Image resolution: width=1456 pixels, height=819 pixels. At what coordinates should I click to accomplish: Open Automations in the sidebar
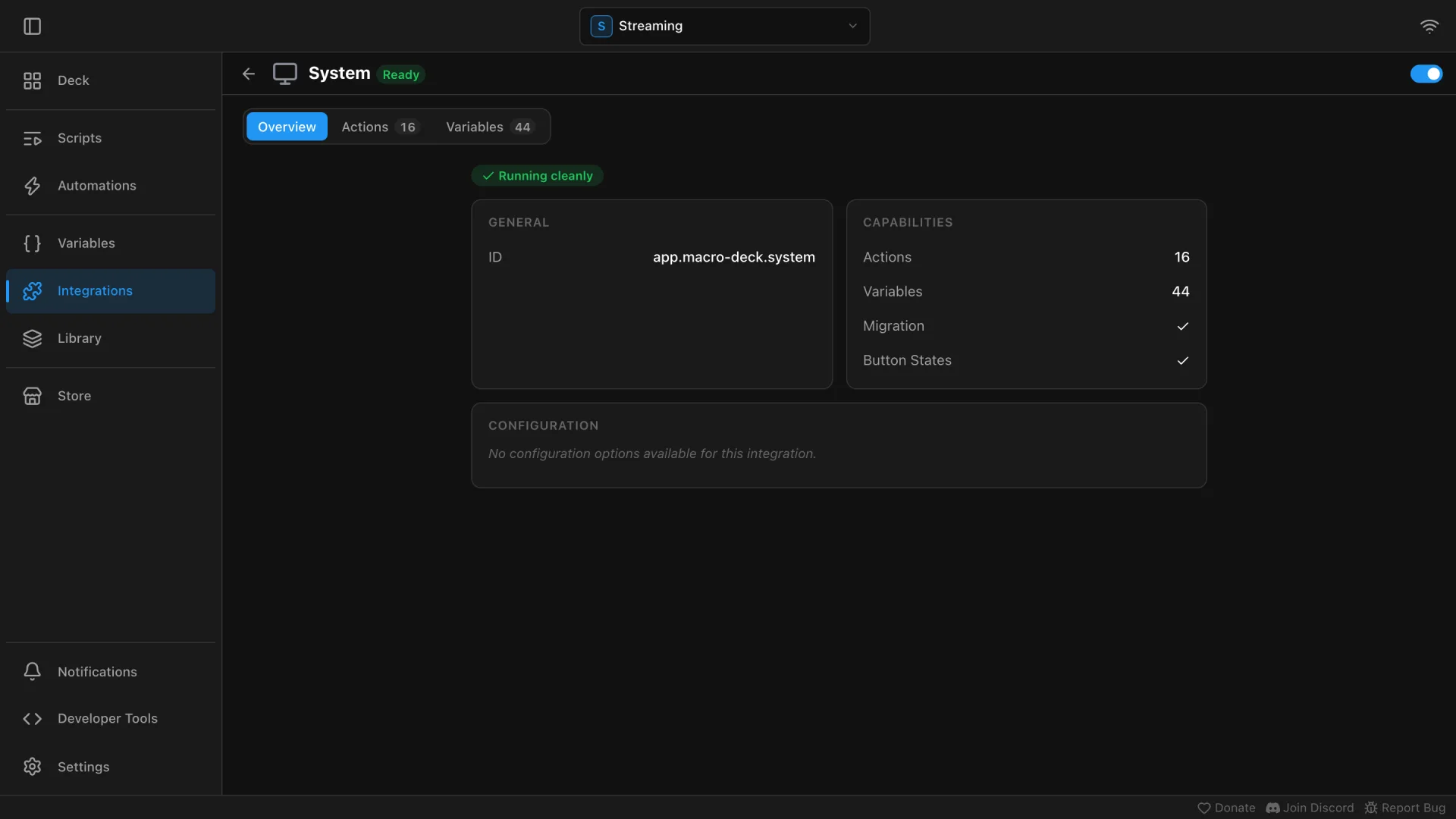click(111, 186)
